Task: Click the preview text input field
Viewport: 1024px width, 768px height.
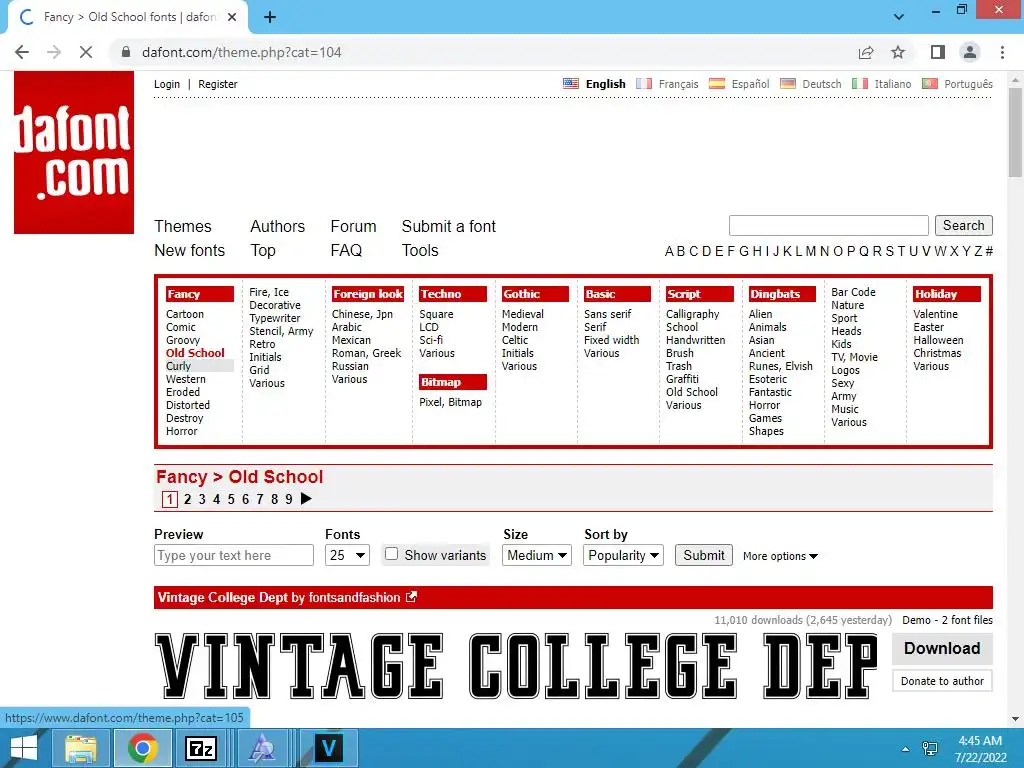Action: coord(234,555)
